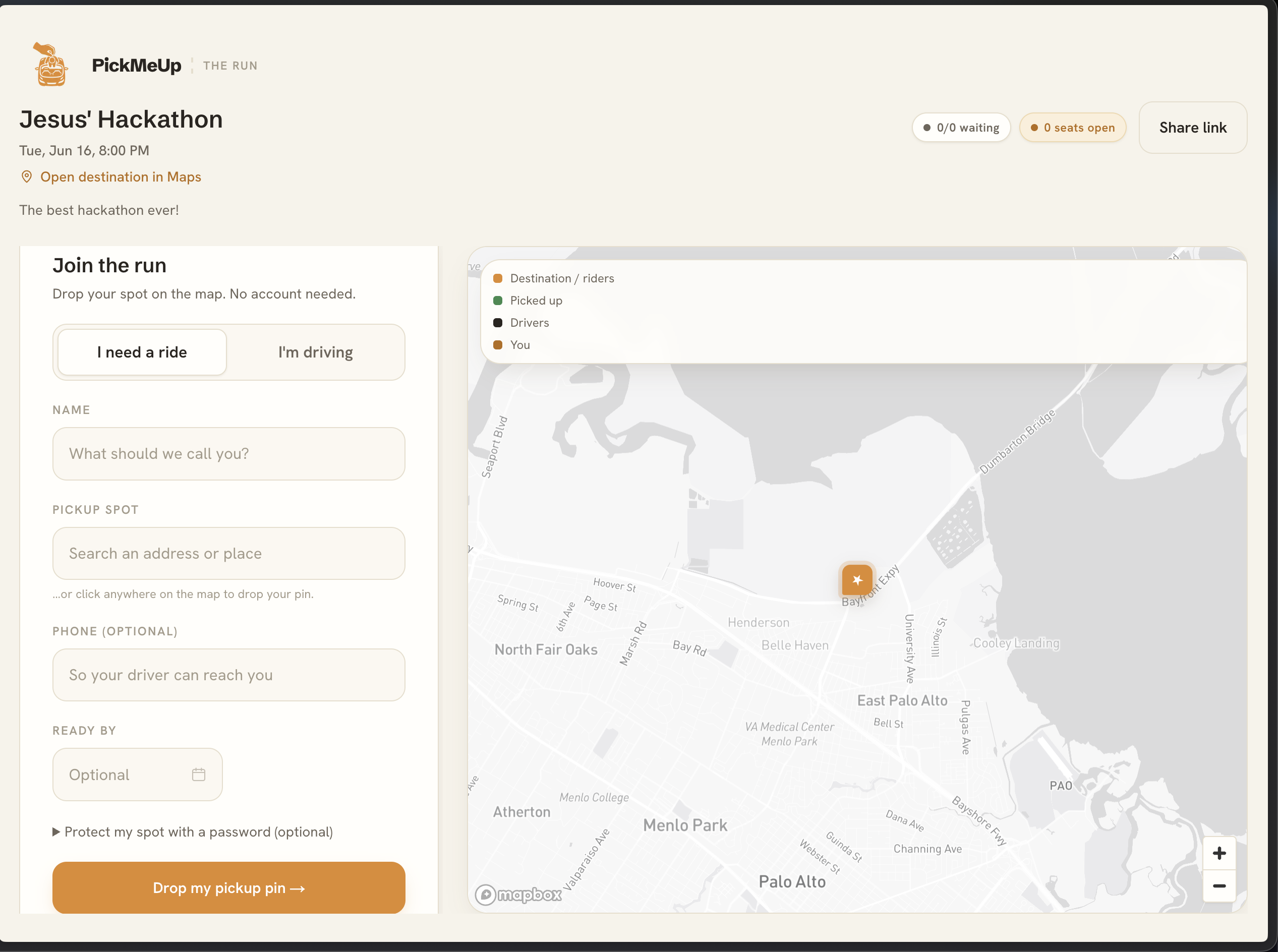Click the calendar icon in Ready By field
The height and width of the screenshot is (952, 1278).
pos(199,775)
